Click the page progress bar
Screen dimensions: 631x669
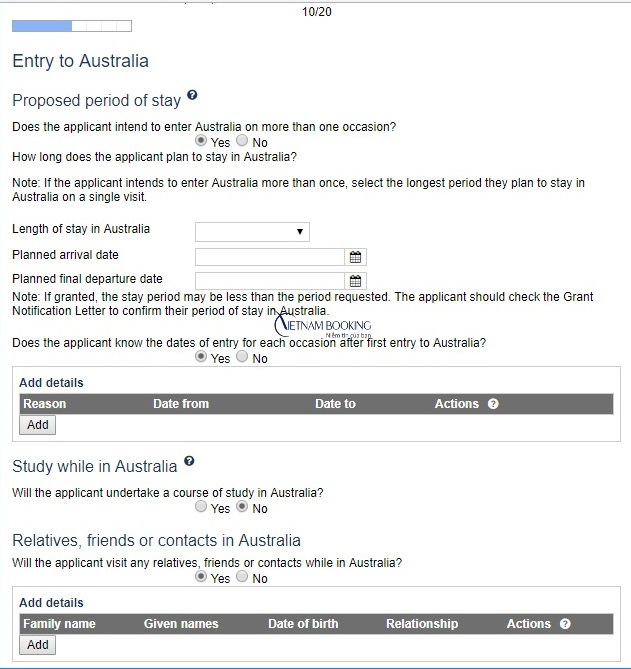pyautogui.click(x=71, y=25)
